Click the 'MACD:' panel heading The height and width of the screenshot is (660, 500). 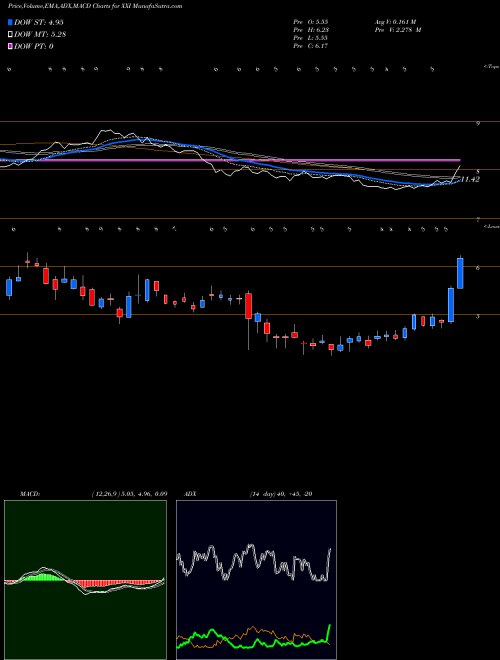30,494
